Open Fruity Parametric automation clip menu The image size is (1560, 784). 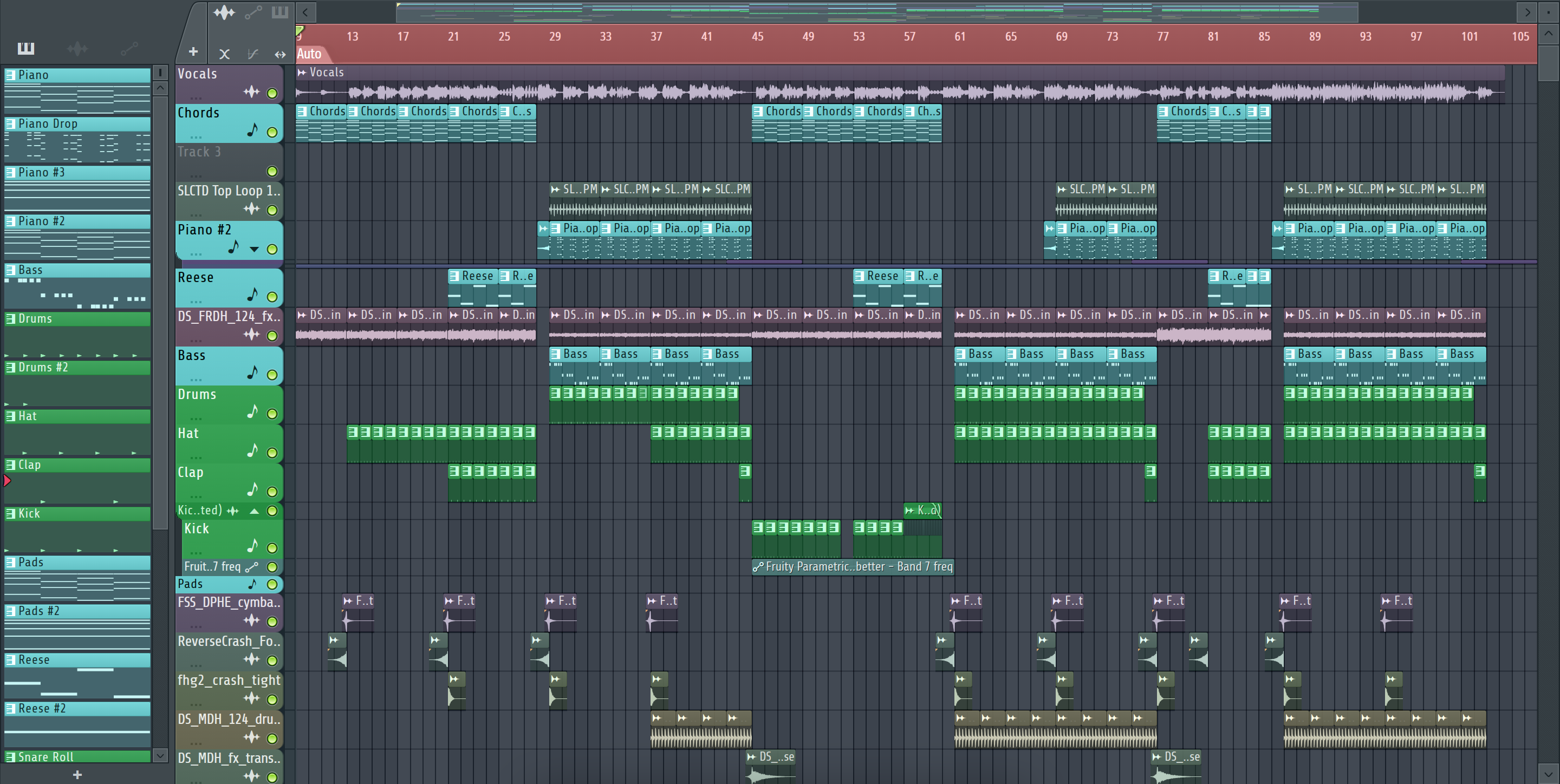point(758,567)
